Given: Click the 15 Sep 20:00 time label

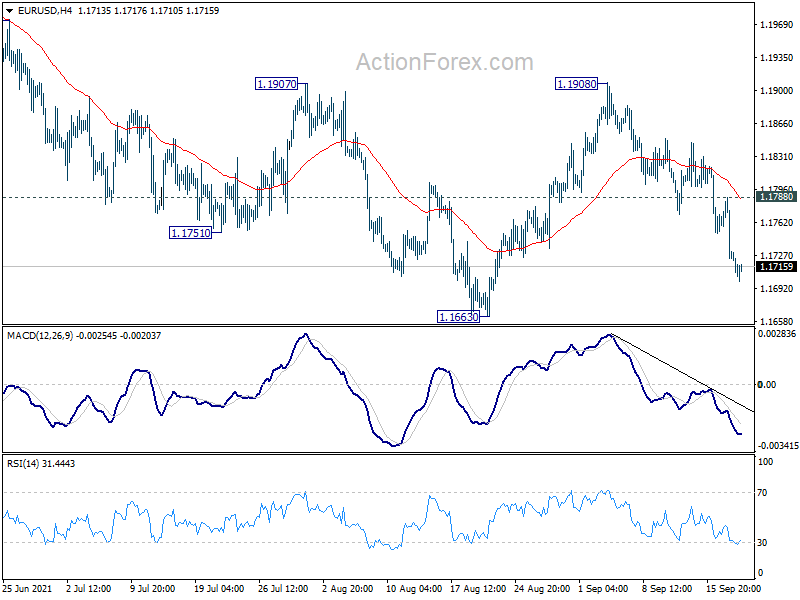Looking at the screenshot, I should coord(733,588).
